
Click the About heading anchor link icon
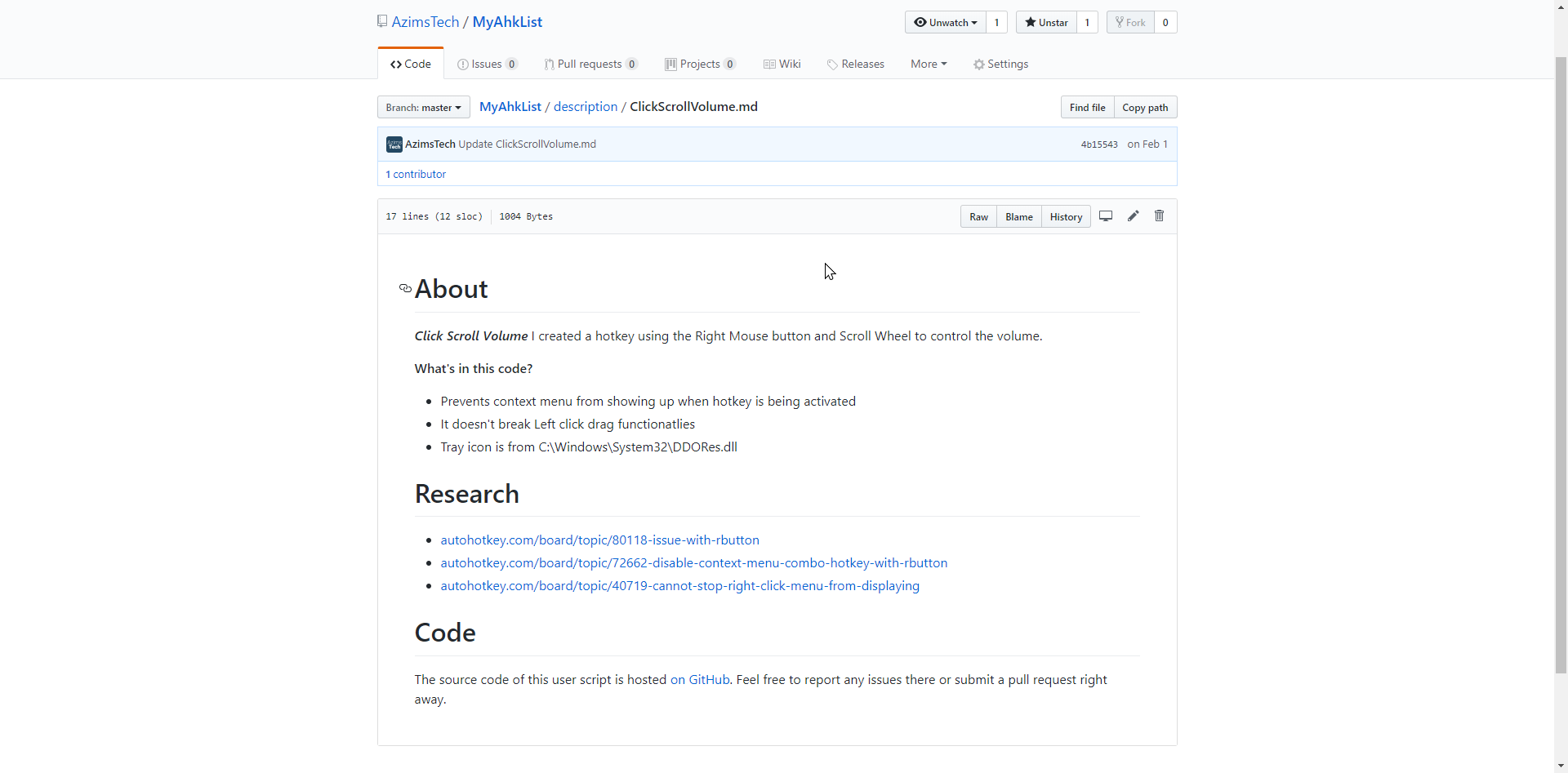point(405,288)
